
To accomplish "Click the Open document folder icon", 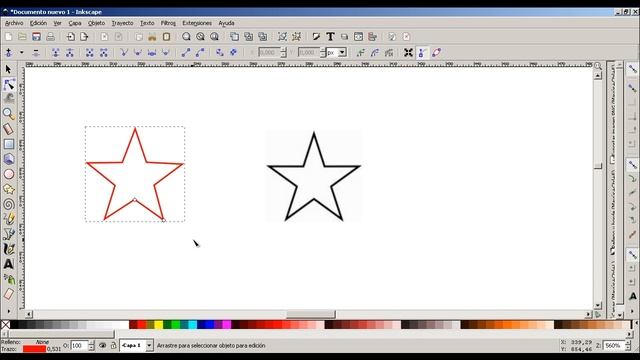I will point(22,37).
